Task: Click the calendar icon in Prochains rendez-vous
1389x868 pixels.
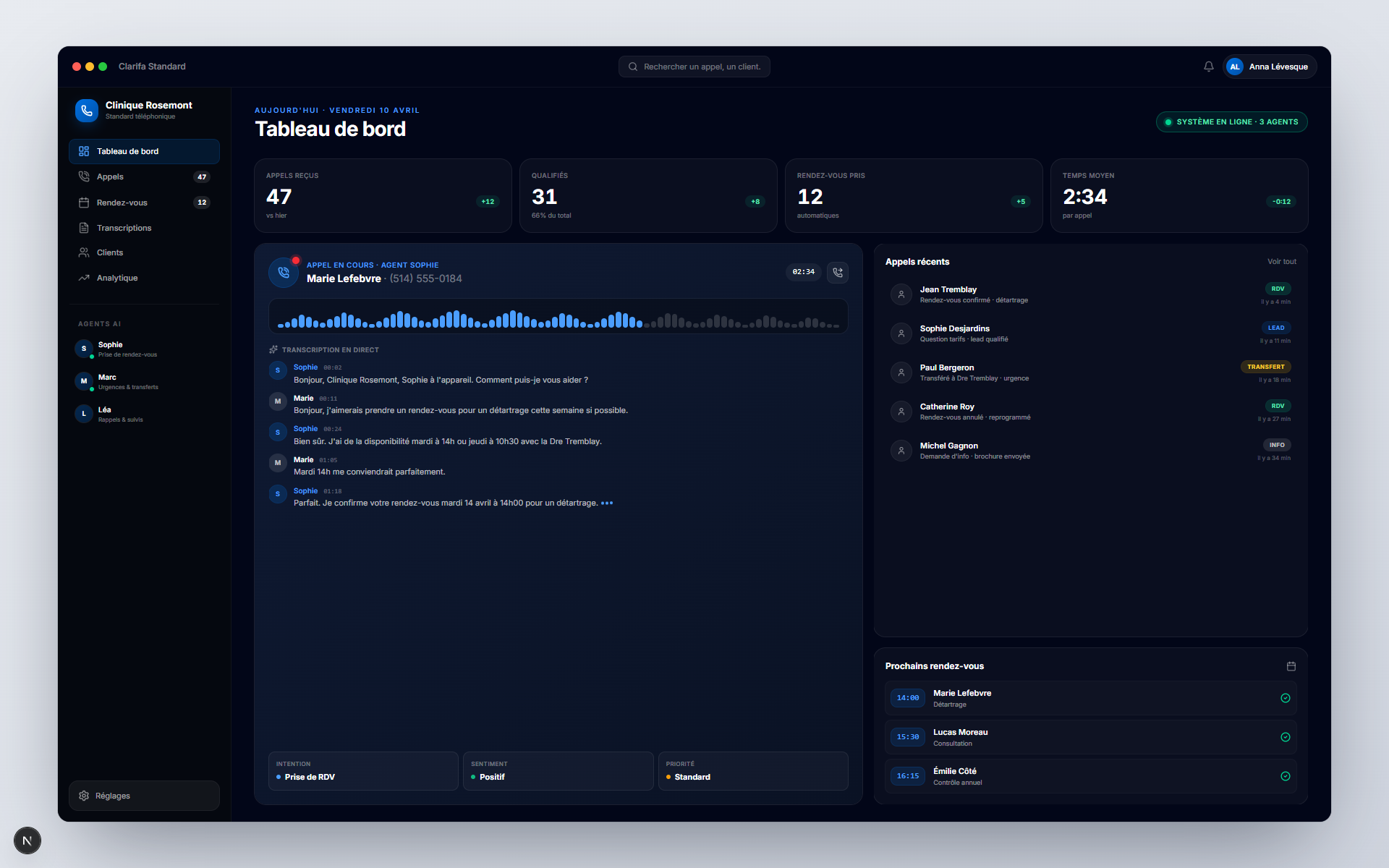Action: coord(1292,665)
